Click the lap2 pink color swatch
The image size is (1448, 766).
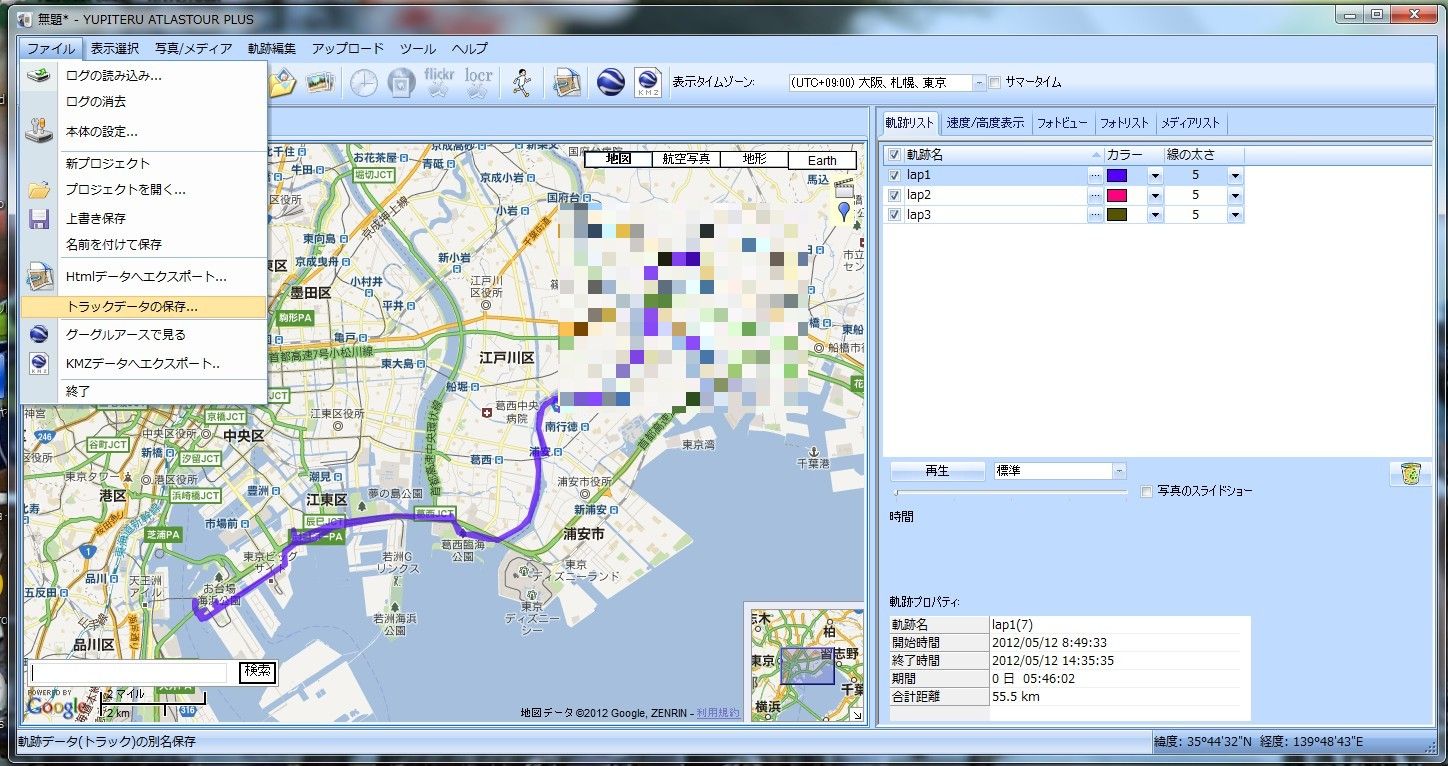(1117, 195)
